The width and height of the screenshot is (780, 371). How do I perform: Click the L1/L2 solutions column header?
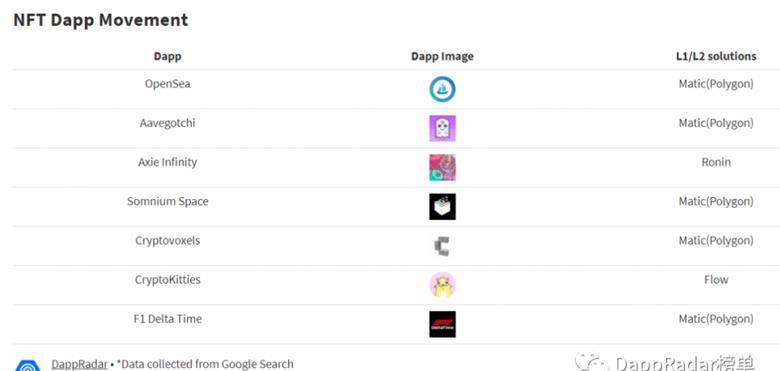716,56
